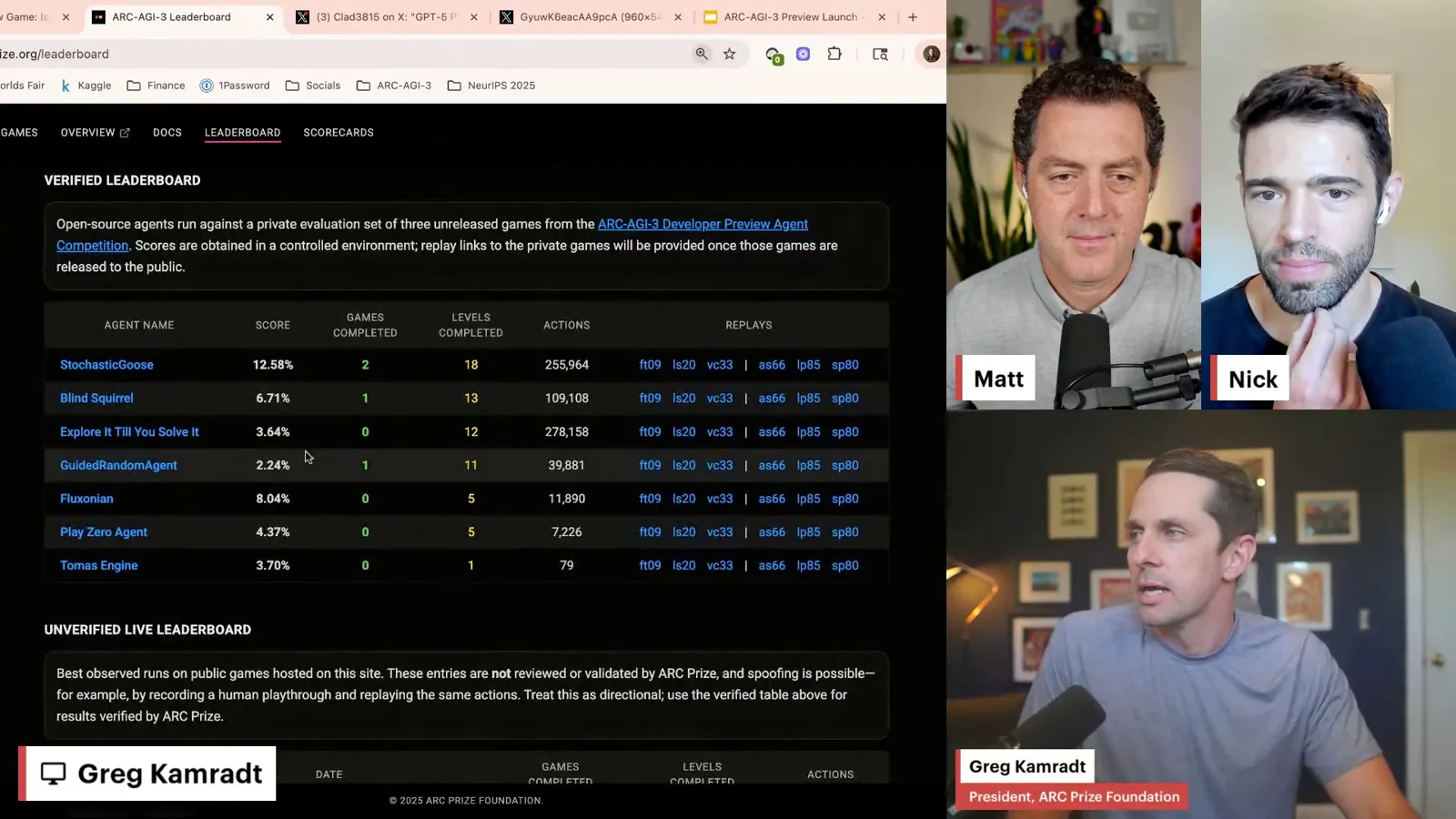Open the Extensions puzzle piece menu

pyautogui.click(x=834, y=54)
